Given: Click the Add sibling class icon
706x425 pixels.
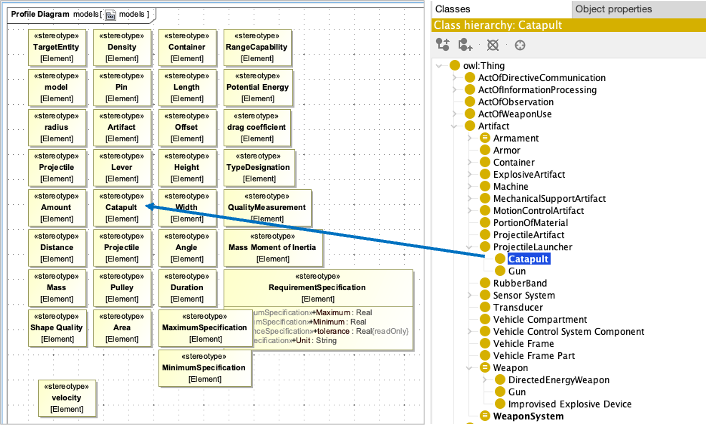Looking at the screenshot, I should coord(465,45).
